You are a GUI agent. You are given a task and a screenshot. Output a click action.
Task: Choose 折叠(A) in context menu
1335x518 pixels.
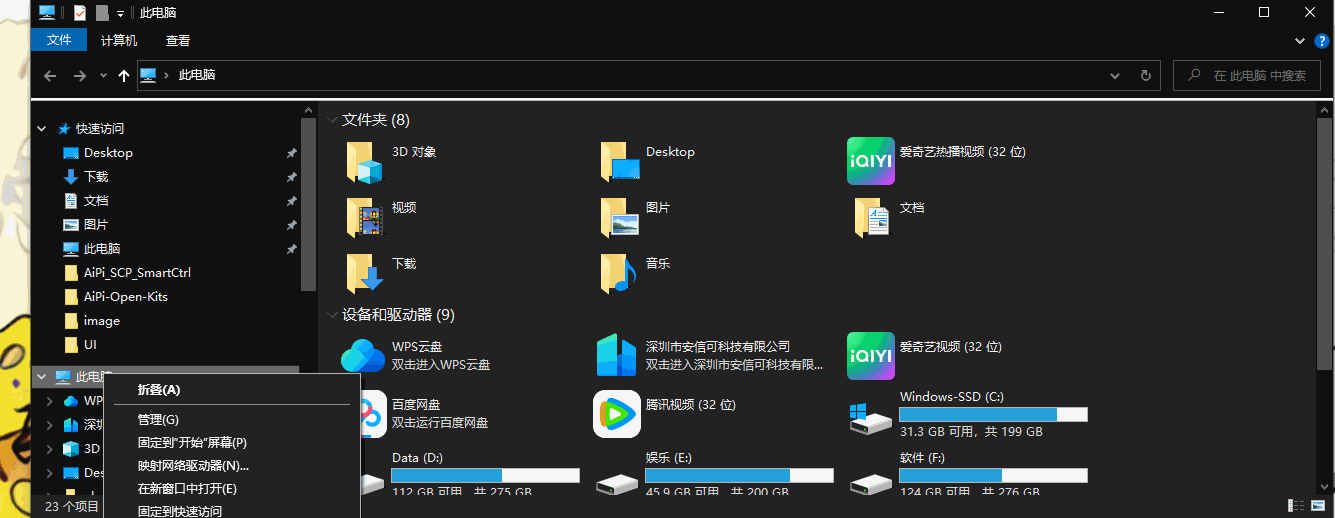pos(232,390)
